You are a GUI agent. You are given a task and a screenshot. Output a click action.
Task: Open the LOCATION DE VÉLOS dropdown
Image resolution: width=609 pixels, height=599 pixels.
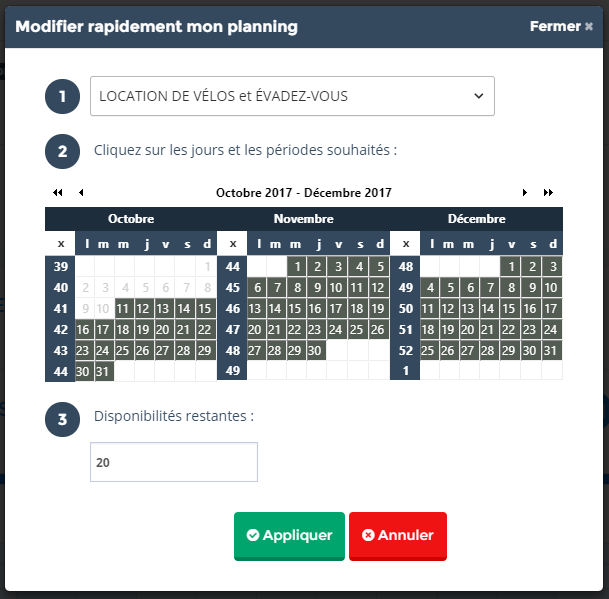pos(292,96)
